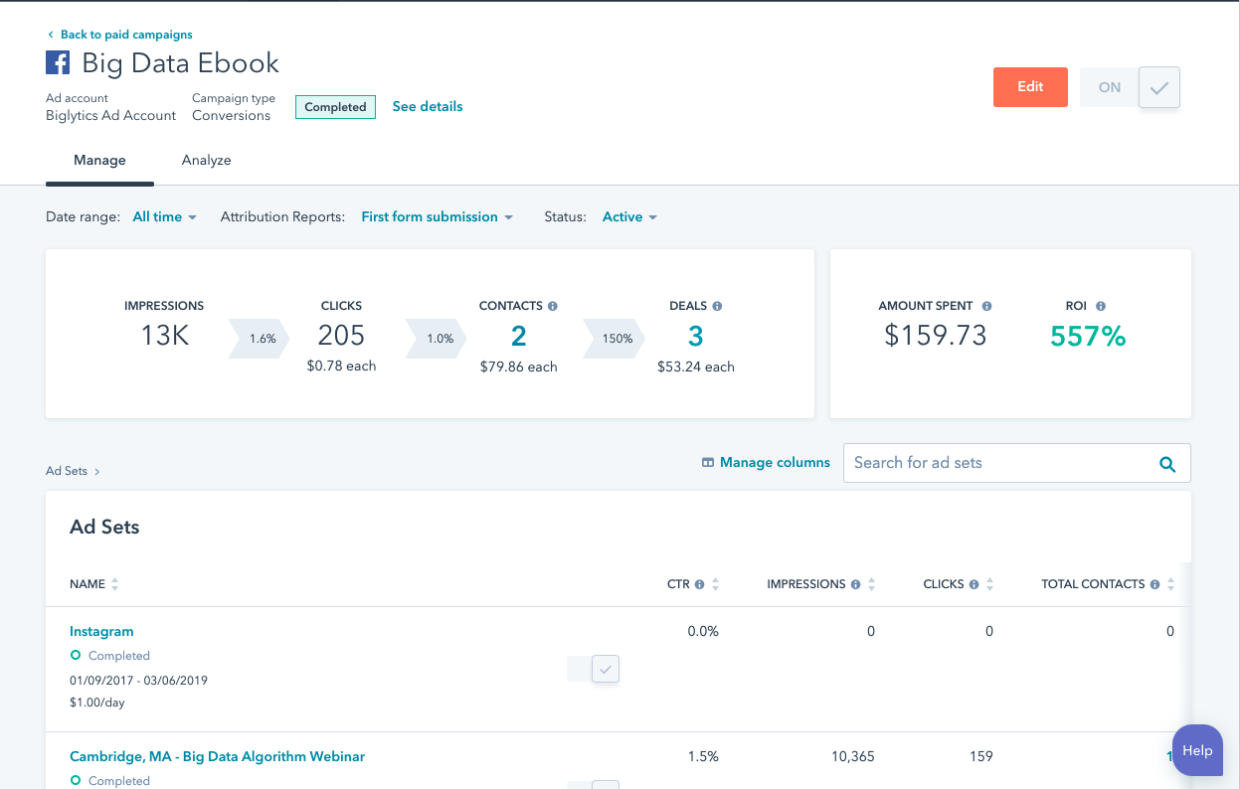Click the $0.78 each cost text
1240x789 pixels.
[x=341, y=366]
